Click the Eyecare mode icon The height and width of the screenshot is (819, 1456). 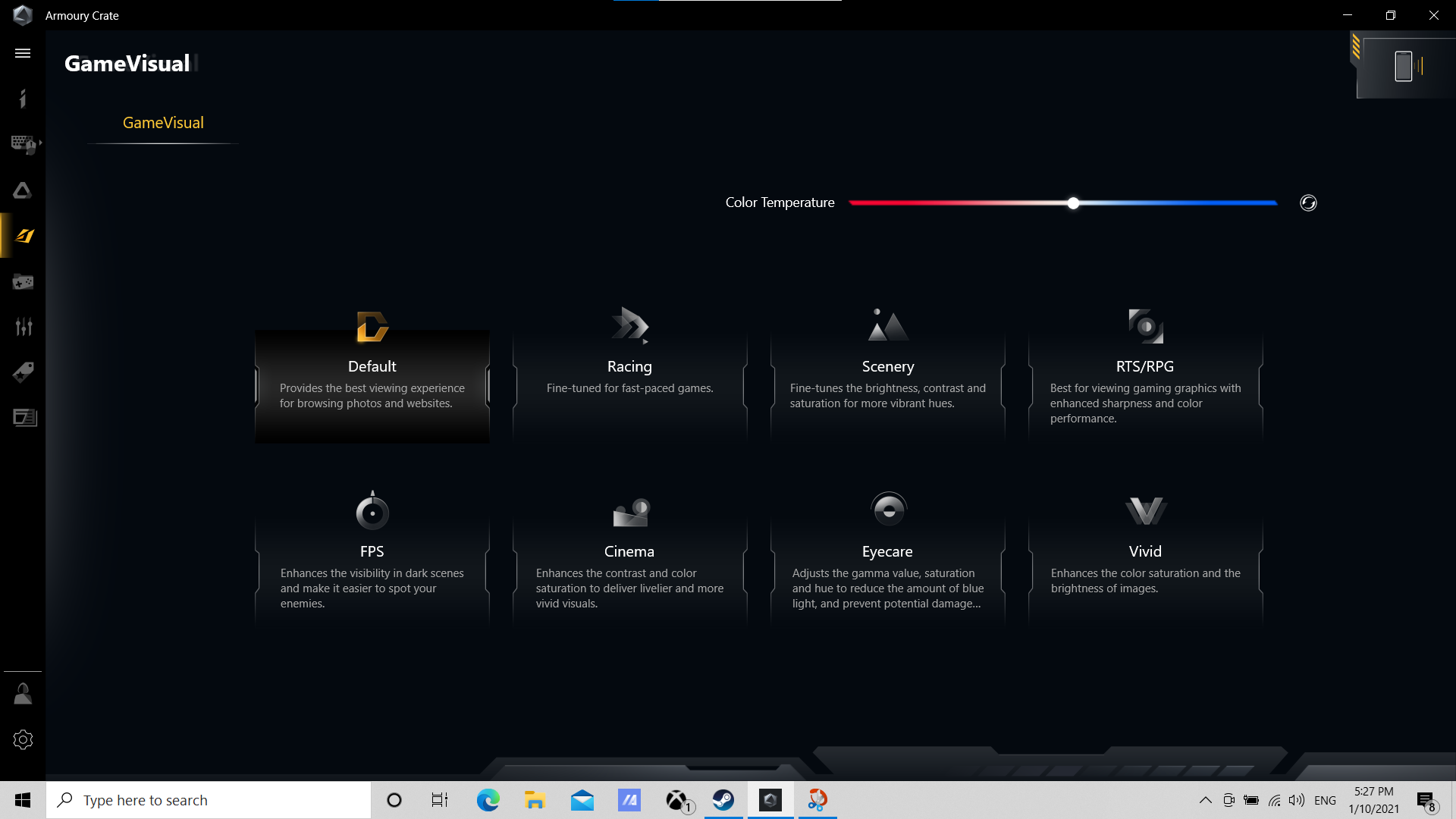pyautogui.click(x=888, y=510)
